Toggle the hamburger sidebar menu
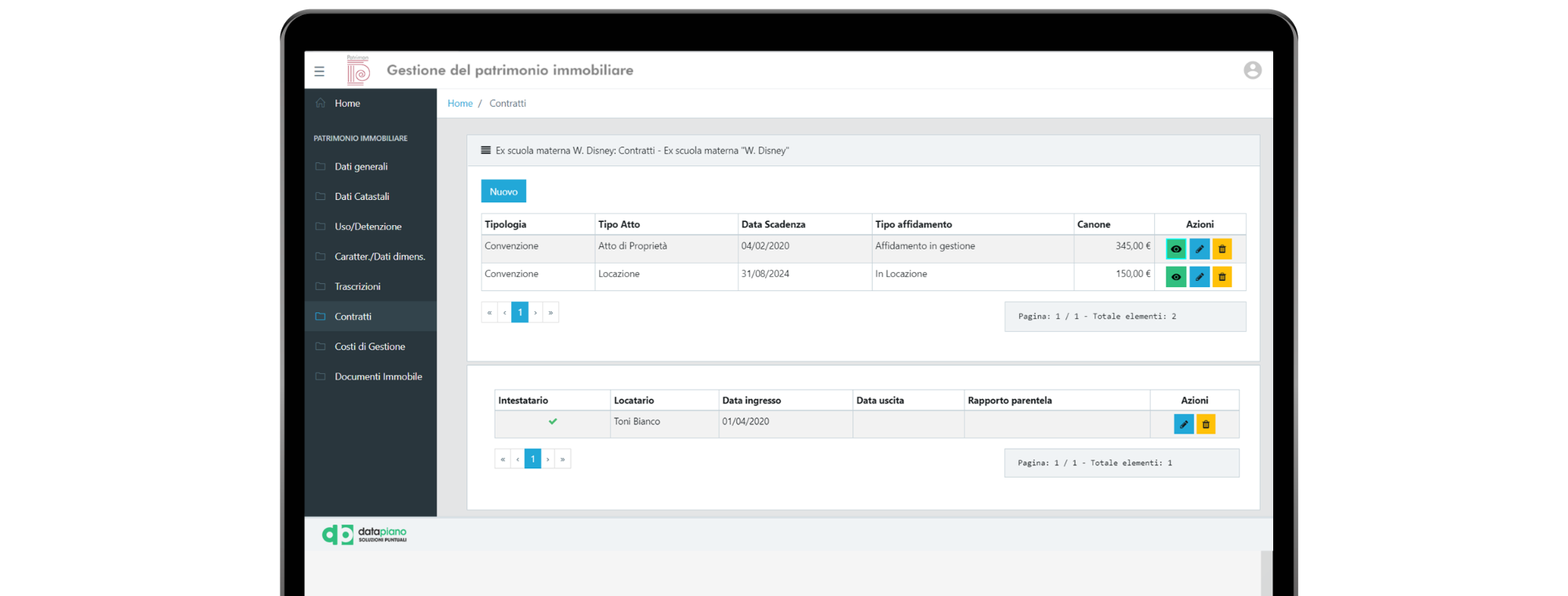The width and height of the screenshot is (1568, 596). point(319,71)
